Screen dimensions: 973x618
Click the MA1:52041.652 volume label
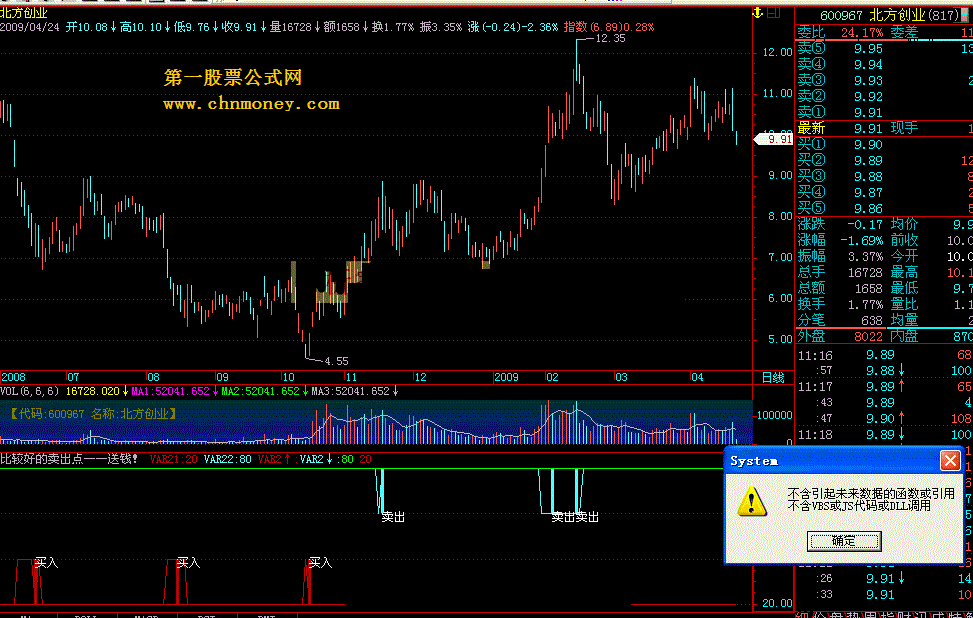[171, 392]
